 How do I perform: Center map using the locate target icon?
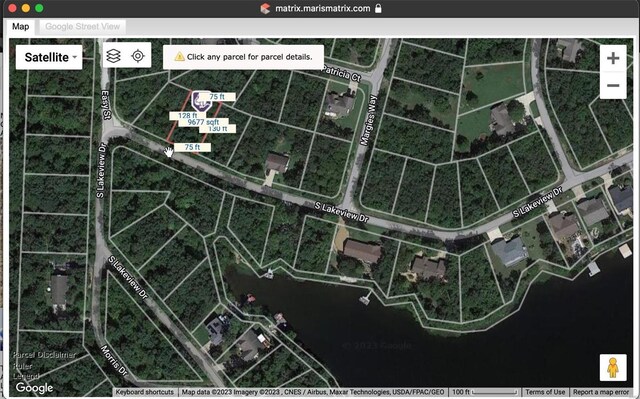[138, 56]
